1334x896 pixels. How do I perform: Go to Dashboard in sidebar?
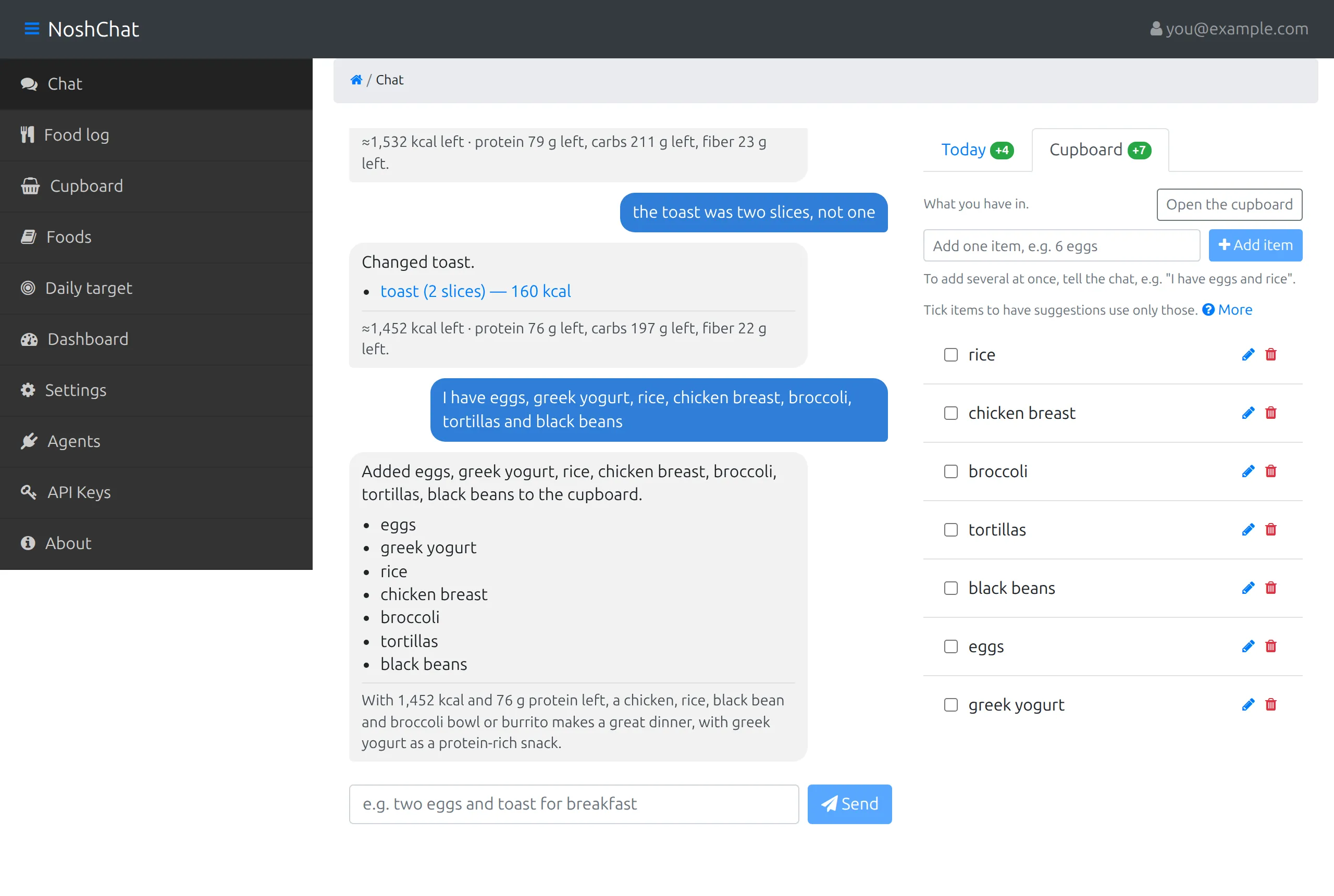[x=156, y=339]
